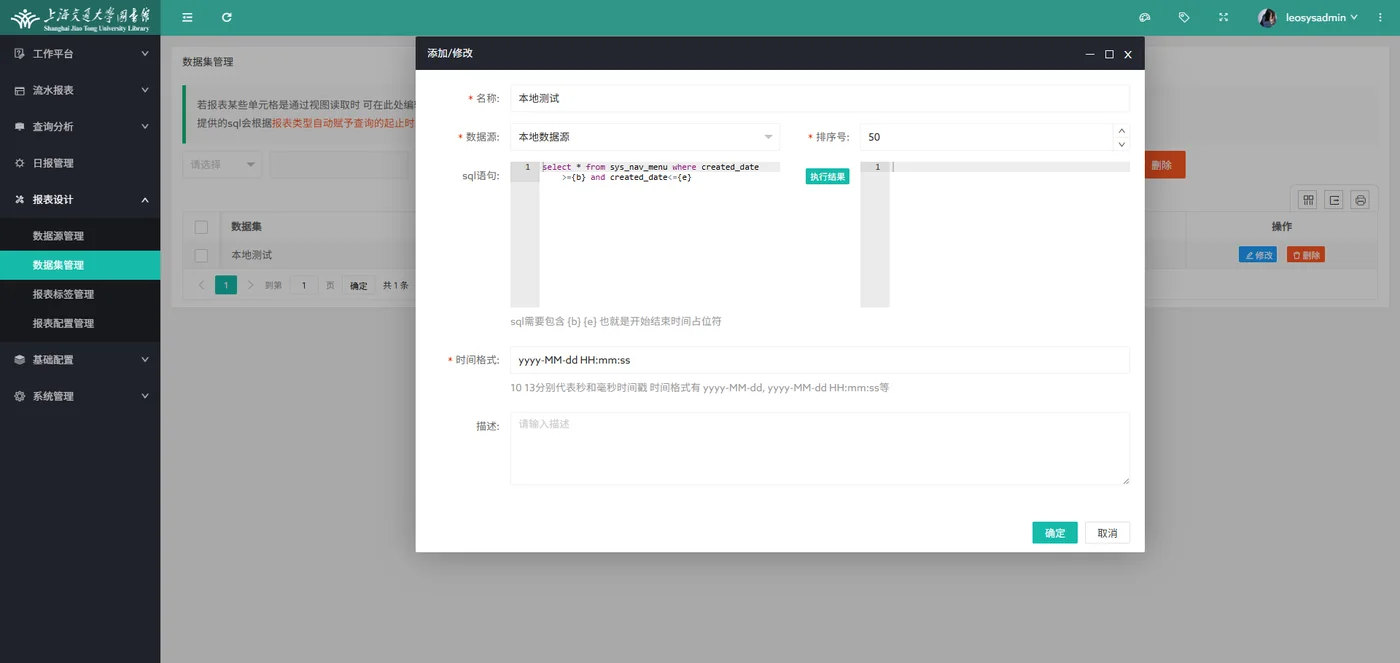Expand the 查询分析 menu
The image size is (1400, 663).
click(145, 127)
